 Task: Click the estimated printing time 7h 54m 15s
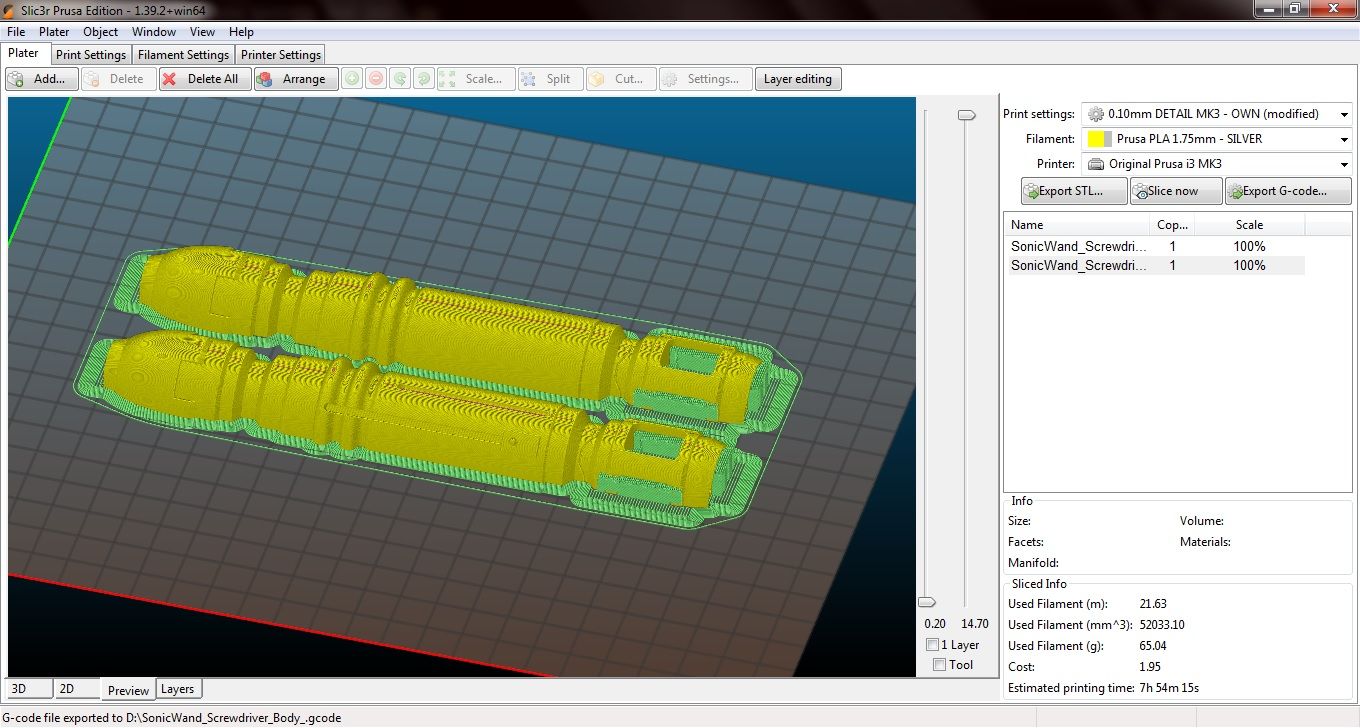click(1169, 688)
